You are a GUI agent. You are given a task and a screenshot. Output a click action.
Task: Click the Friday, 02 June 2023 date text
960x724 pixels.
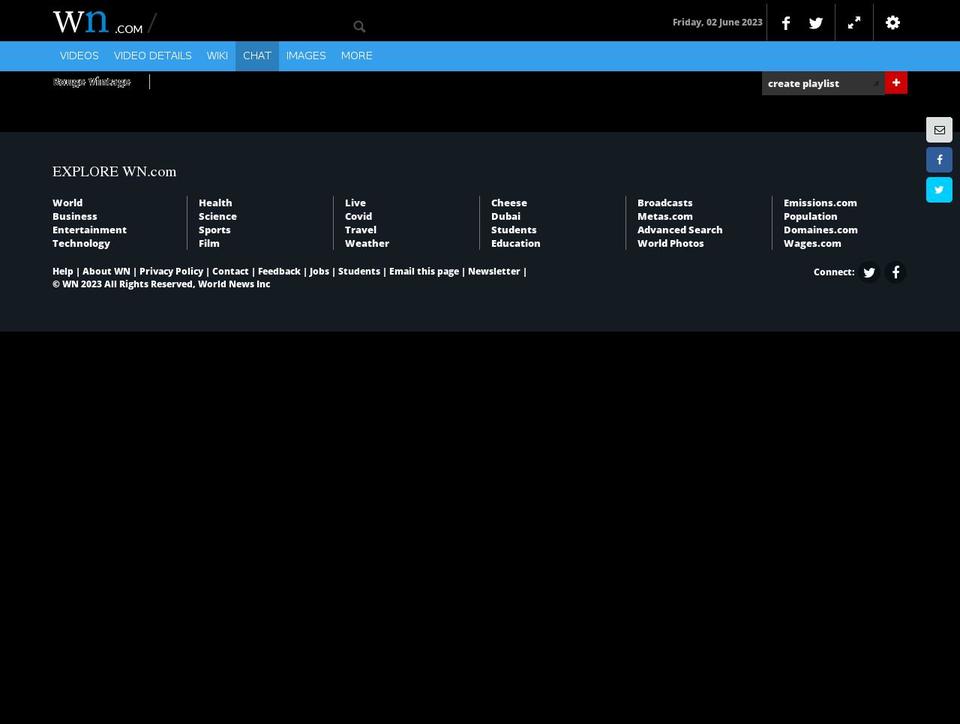[718, 22]
